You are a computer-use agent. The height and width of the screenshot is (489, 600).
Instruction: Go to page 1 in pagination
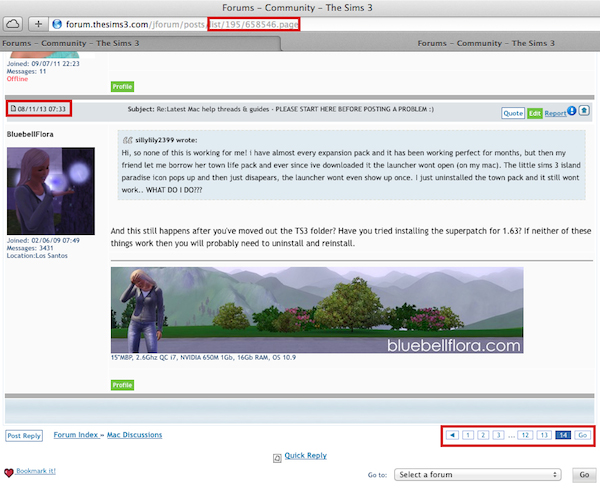468,435
